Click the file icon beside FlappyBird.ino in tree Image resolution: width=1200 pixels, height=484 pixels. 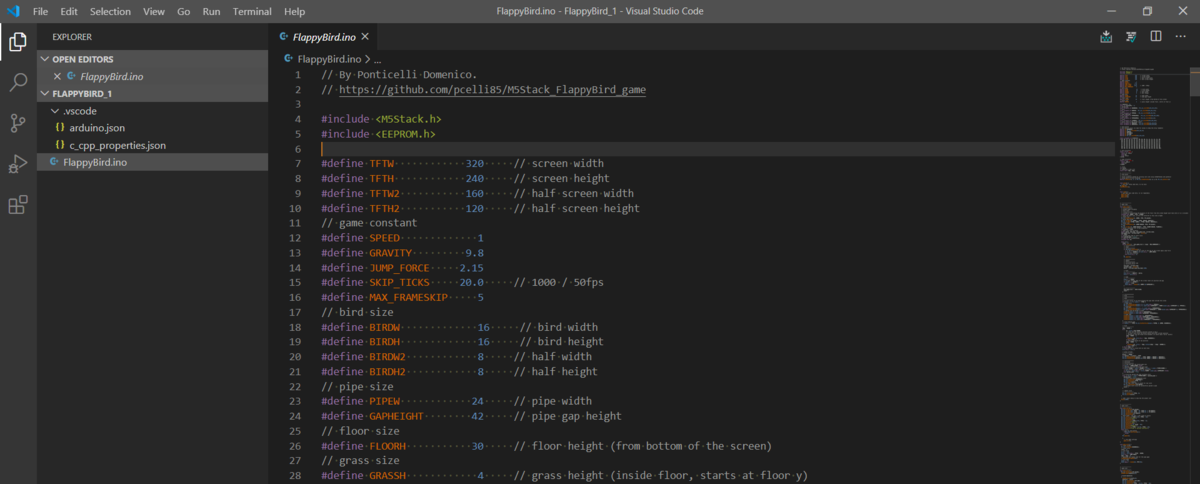[56, 162]
